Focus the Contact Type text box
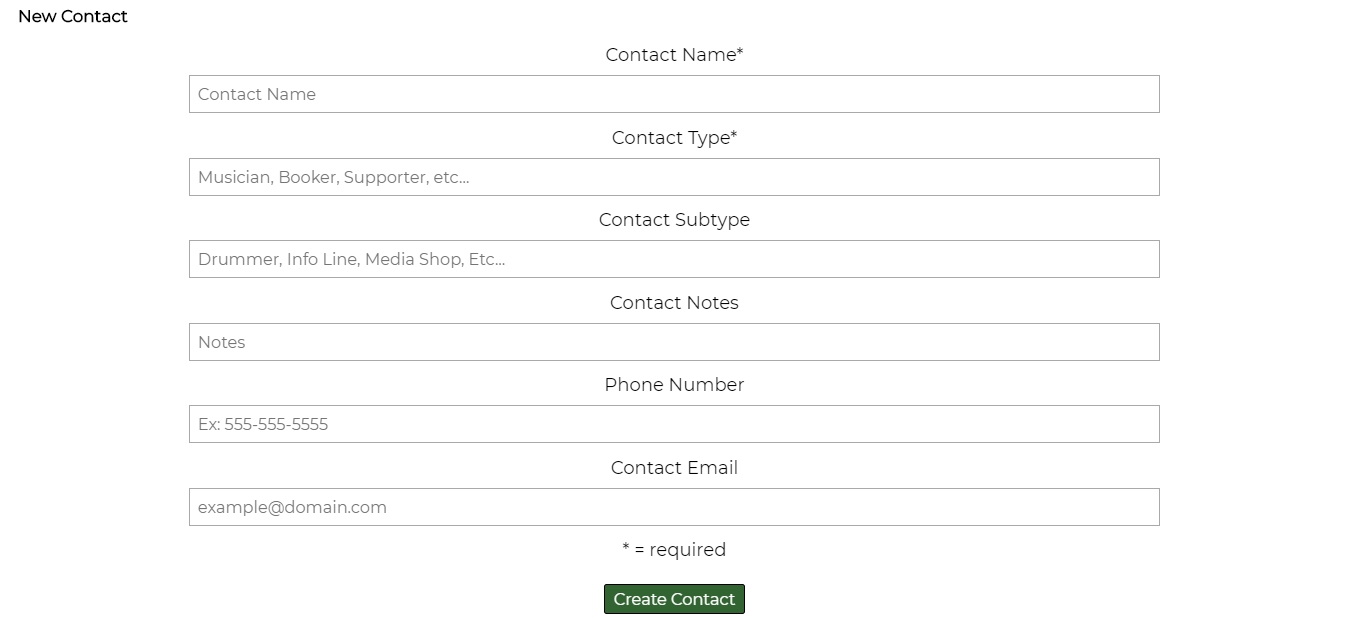Screen dimensions: 1349x625 tap(674, 177)
